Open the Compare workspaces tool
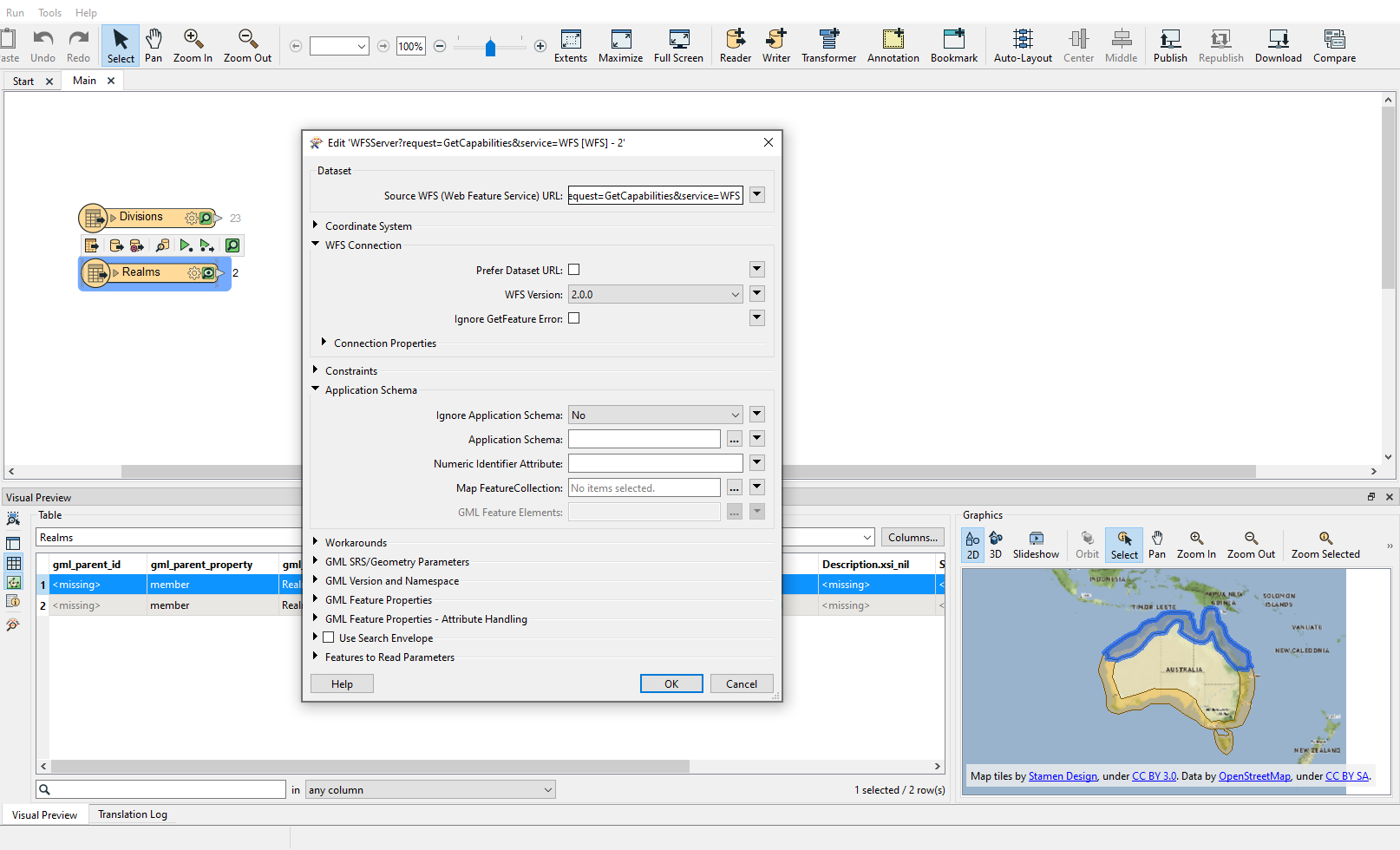The image size is (1400, 850). click(x=1334, y=46)
